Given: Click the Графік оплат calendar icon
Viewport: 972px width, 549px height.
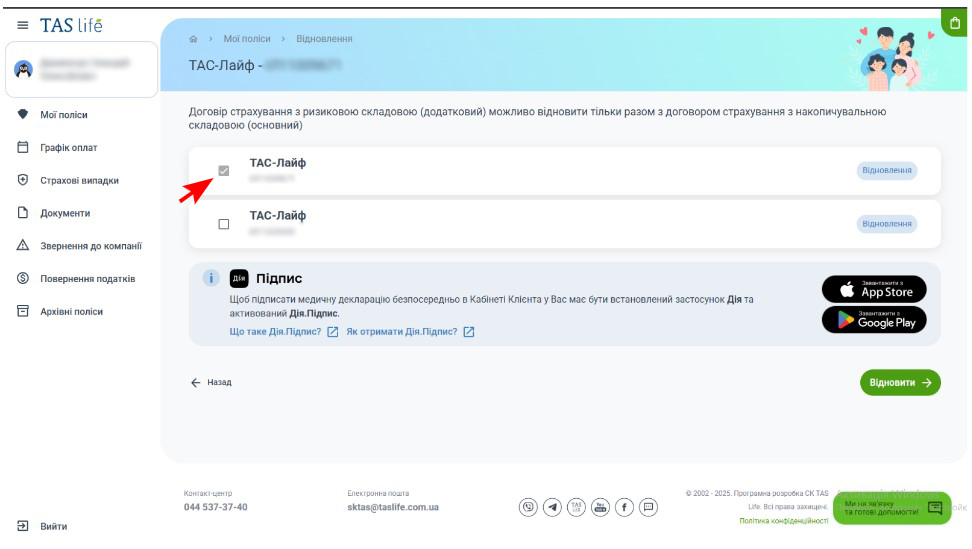Looking at the screenshot, I should click(23, 147).
